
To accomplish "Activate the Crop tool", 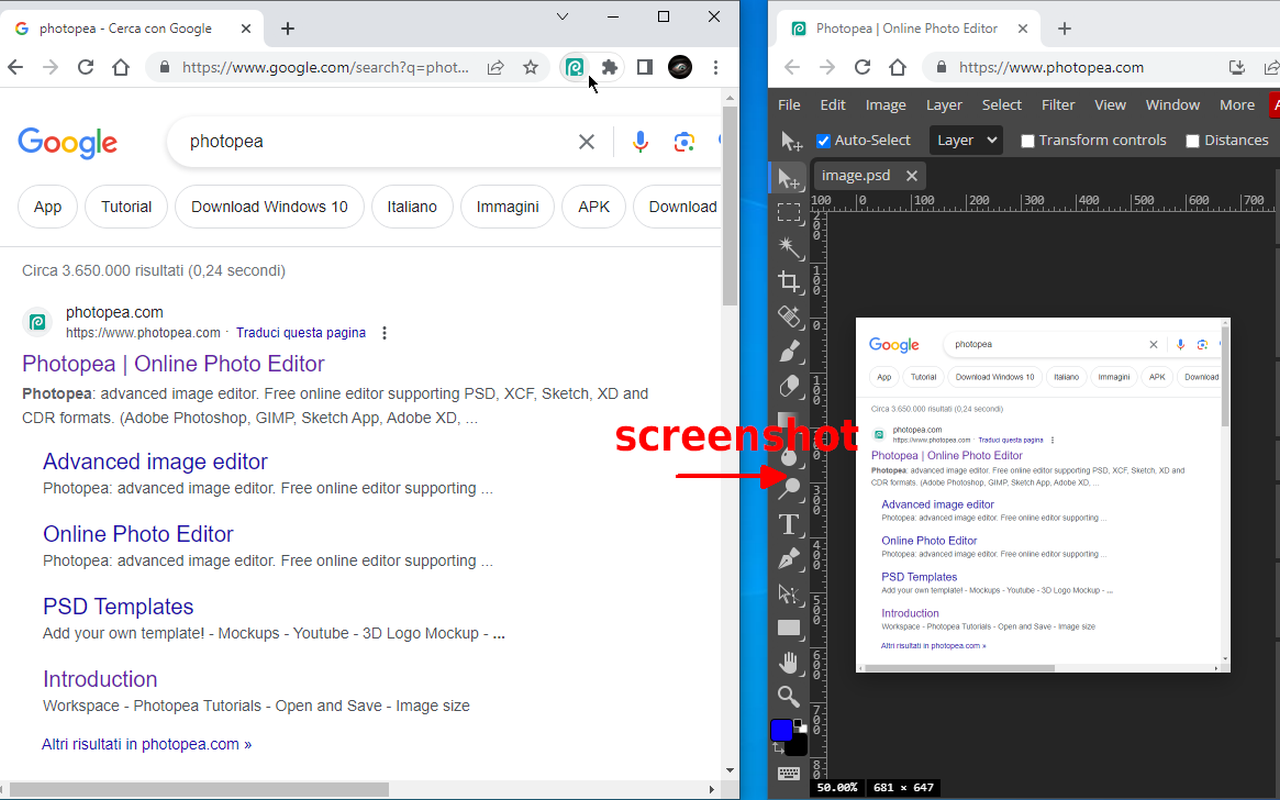I will click(789, 282).
